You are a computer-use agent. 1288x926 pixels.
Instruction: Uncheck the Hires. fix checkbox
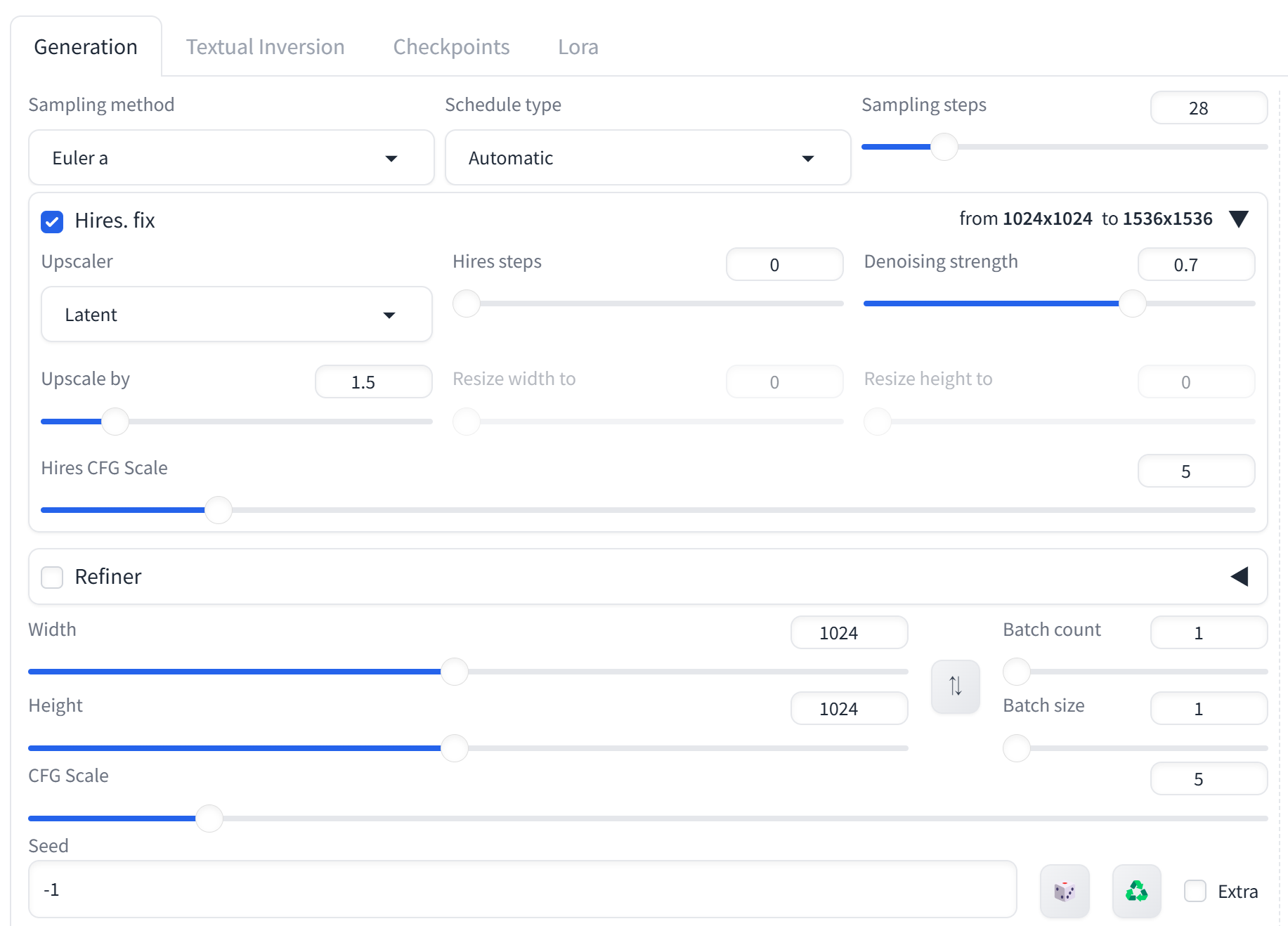coord(52,221)
